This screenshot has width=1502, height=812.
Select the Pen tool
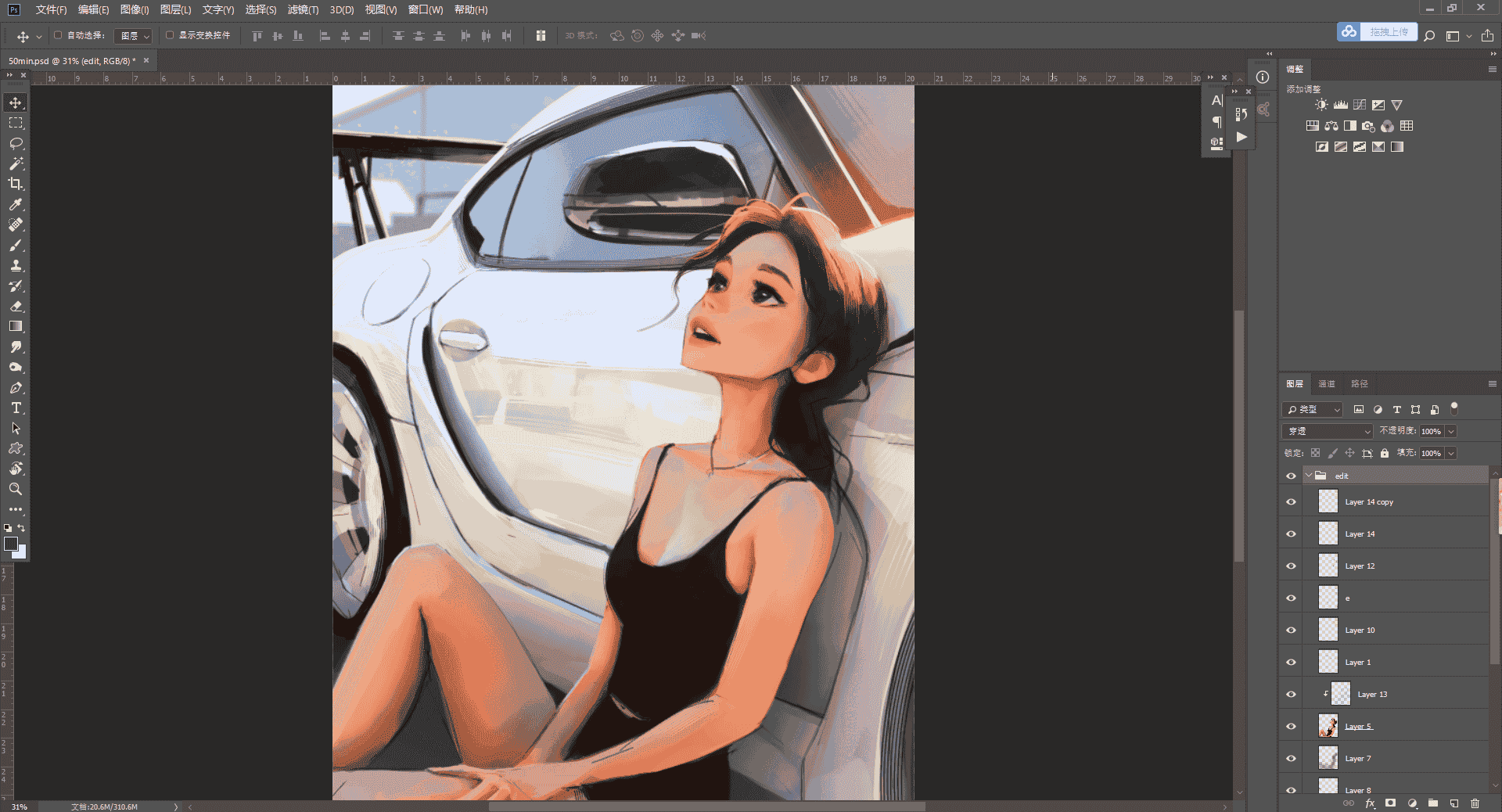click(x=16, y=387)
